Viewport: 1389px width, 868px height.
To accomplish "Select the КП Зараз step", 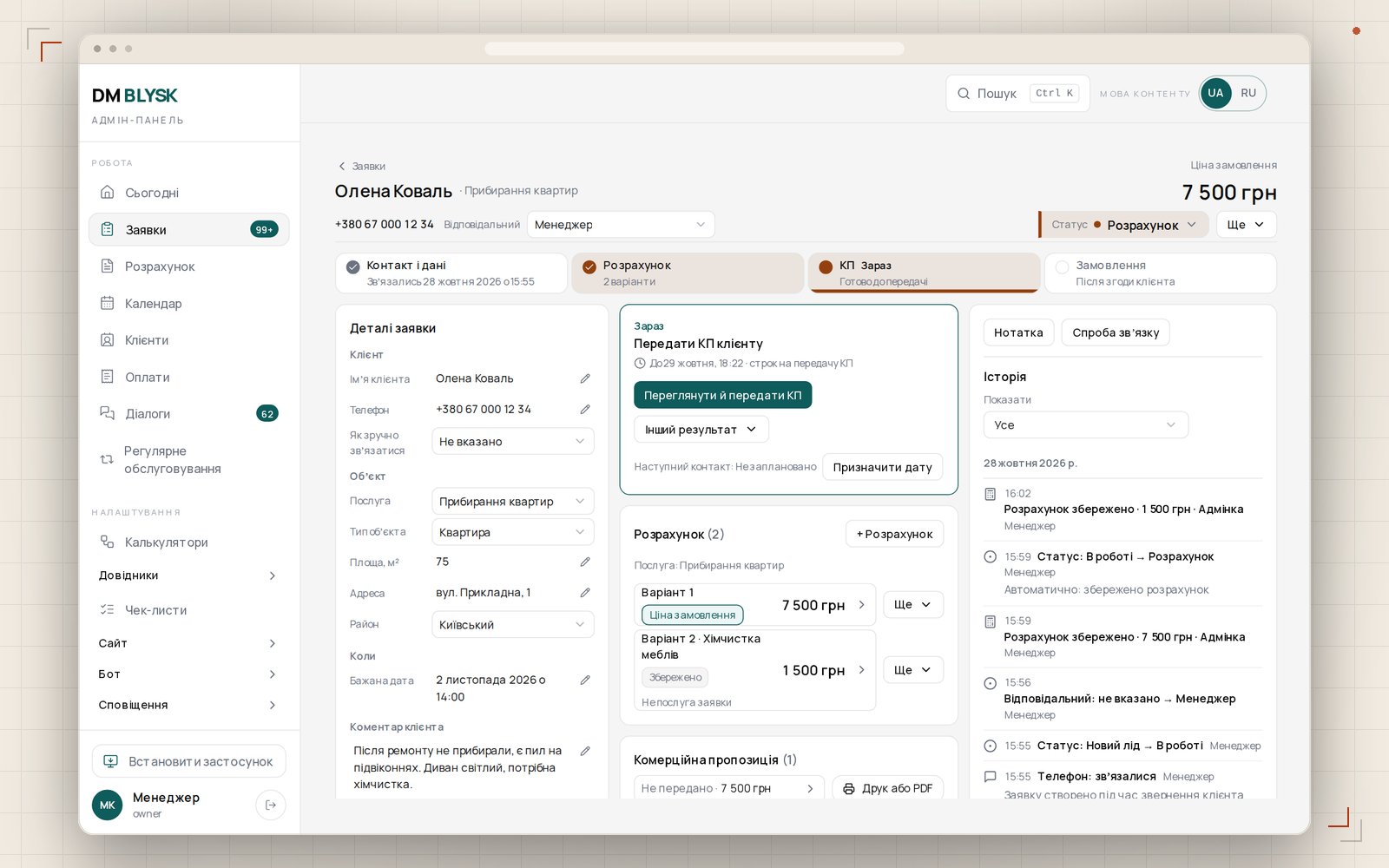I will click(x=924, y=273).
